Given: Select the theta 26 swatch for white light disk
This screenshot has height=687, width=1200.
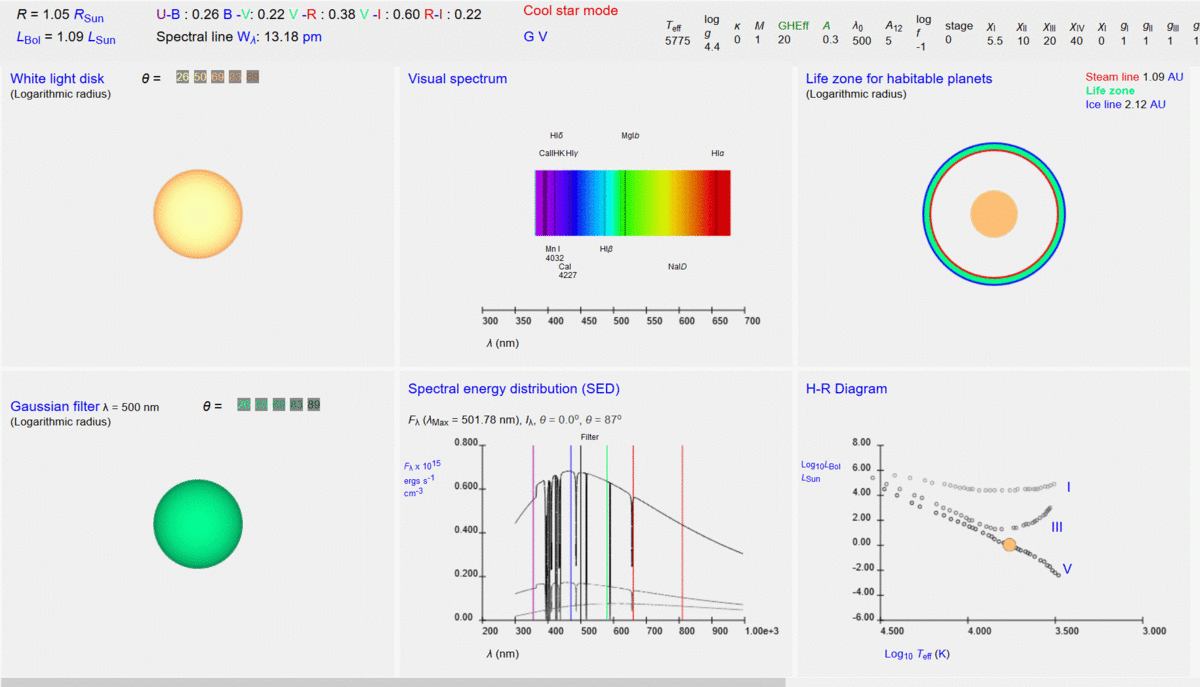Looking at the screenshot, I should pos(182,78).
